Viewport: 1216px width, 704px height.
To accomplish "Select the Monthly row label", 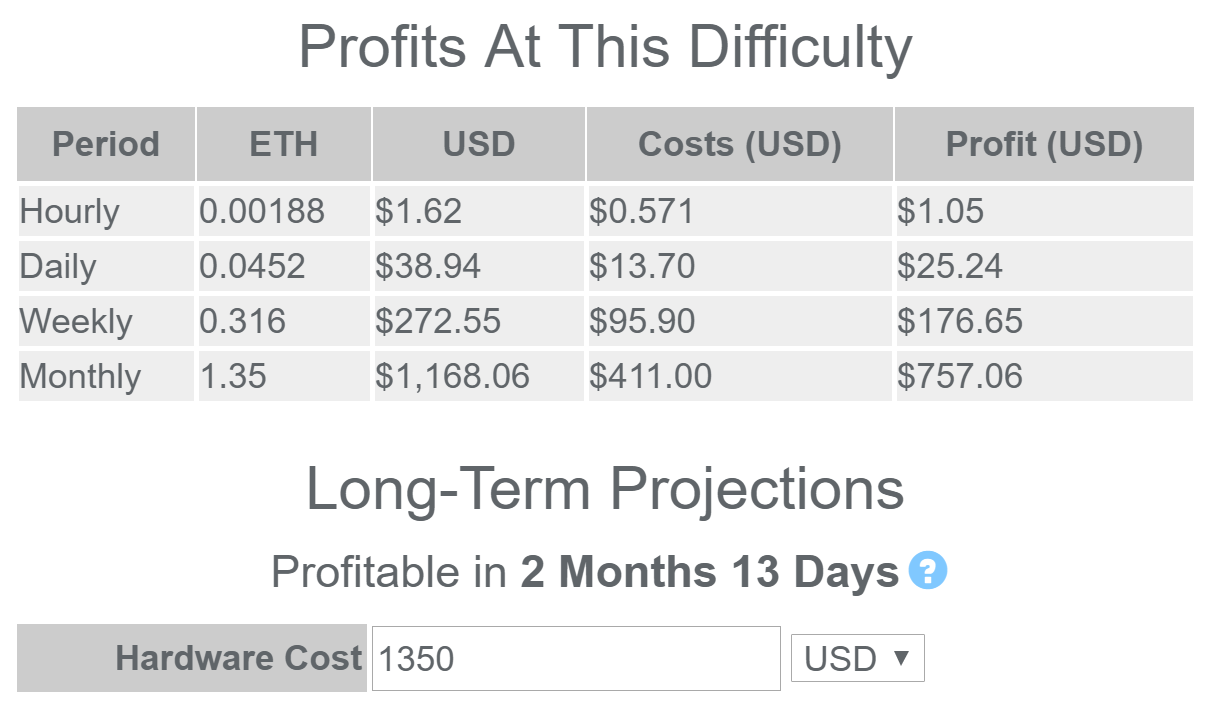I will coord(81,376).
